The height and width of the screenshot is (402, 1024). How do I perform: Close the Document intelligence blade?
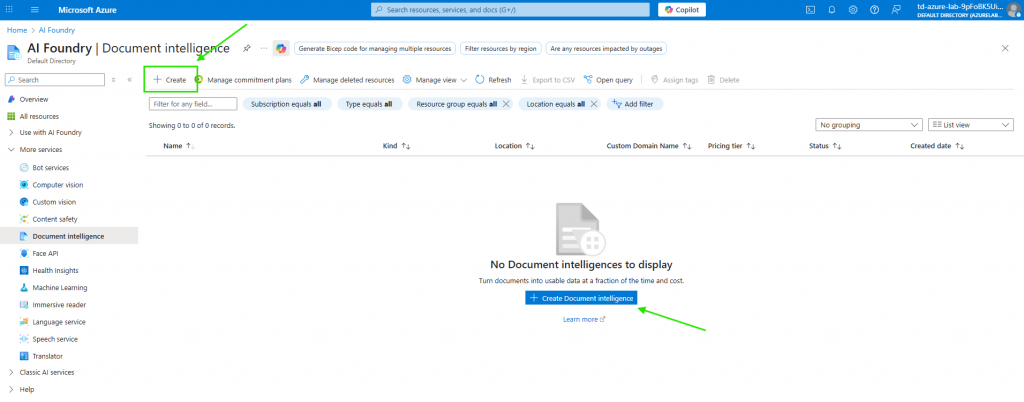click(x=1004, y=48)
